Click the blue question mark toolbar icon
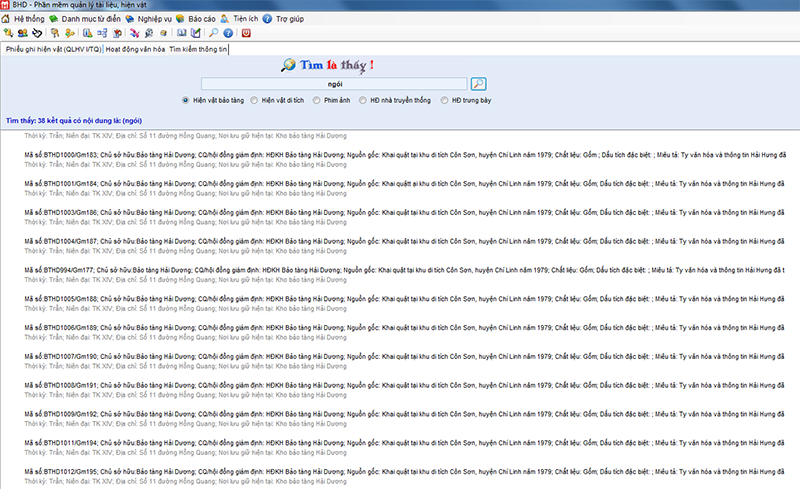This screenshot has width=800, height=489. 228,33
